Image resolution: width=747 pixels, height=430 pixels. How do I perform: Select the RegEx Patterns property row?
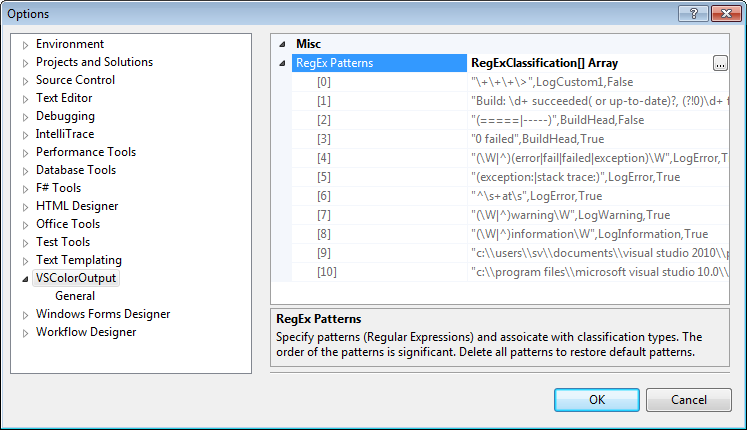click(x=334, y=63)
